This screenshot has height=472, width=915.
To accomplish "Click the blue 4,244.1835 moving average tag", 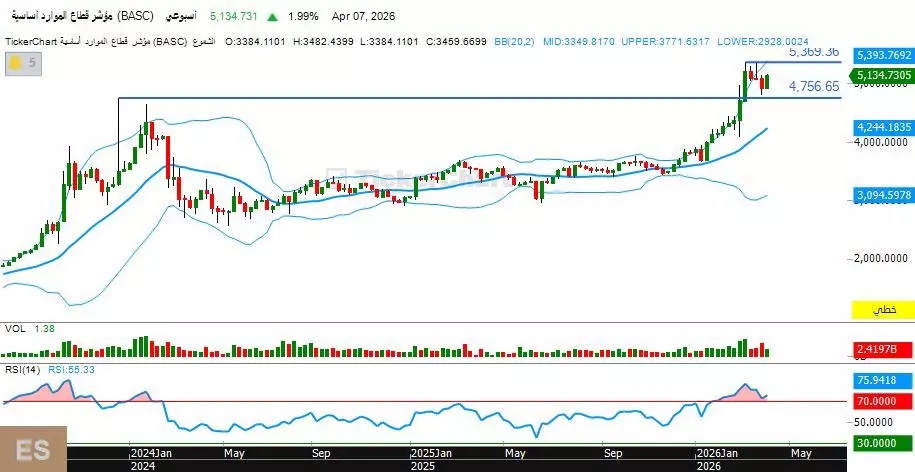I will click(x=883, y=128).
